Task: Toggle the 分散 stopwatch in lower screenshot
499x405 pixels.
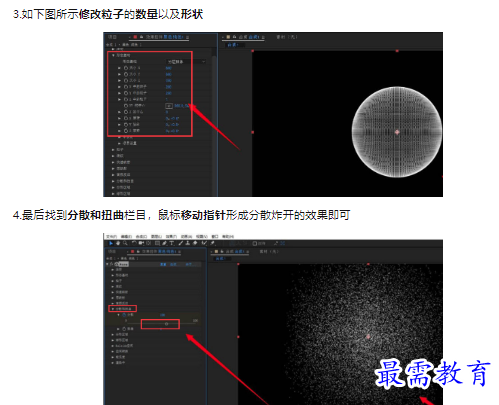Action: (124, 315)
